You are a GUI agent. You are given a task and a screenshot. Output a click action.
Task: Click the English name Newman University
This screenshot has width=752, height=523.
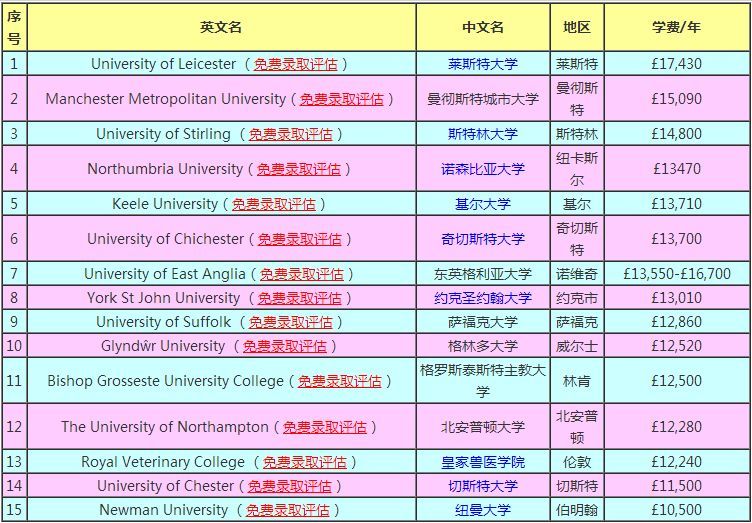164,510
